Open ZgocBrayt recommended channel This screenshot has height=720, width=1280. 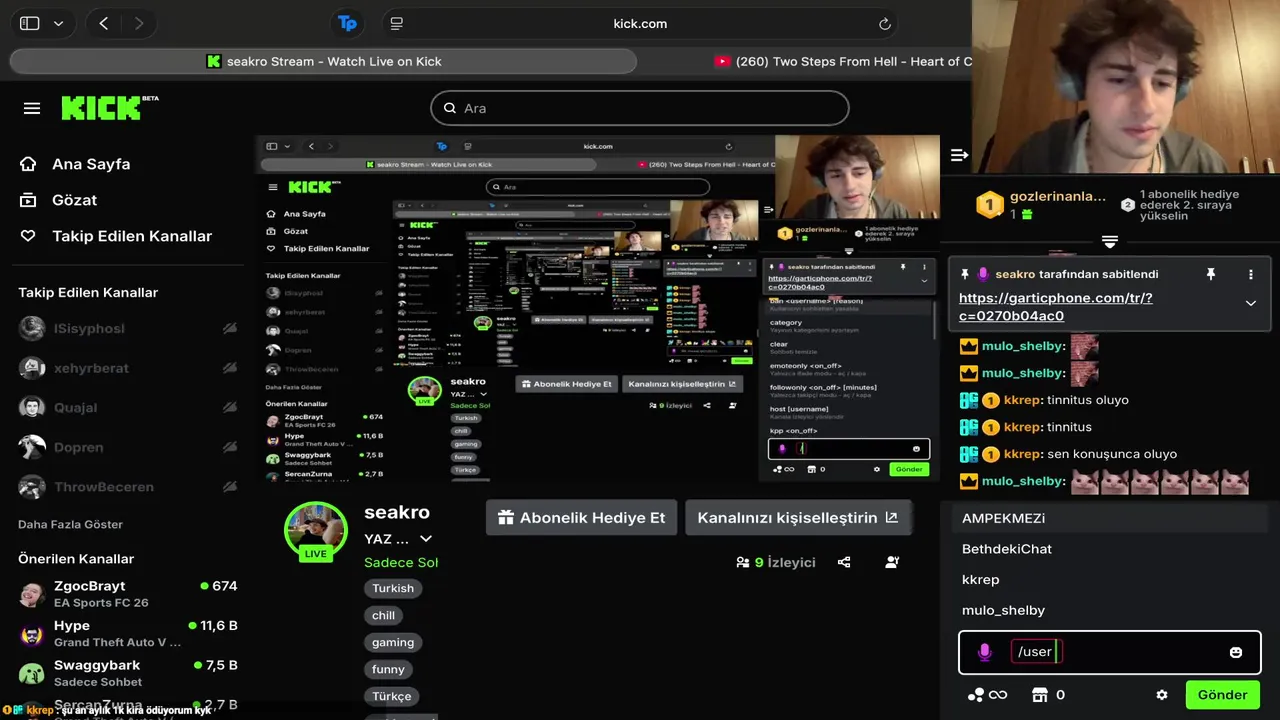pos(128,594)
